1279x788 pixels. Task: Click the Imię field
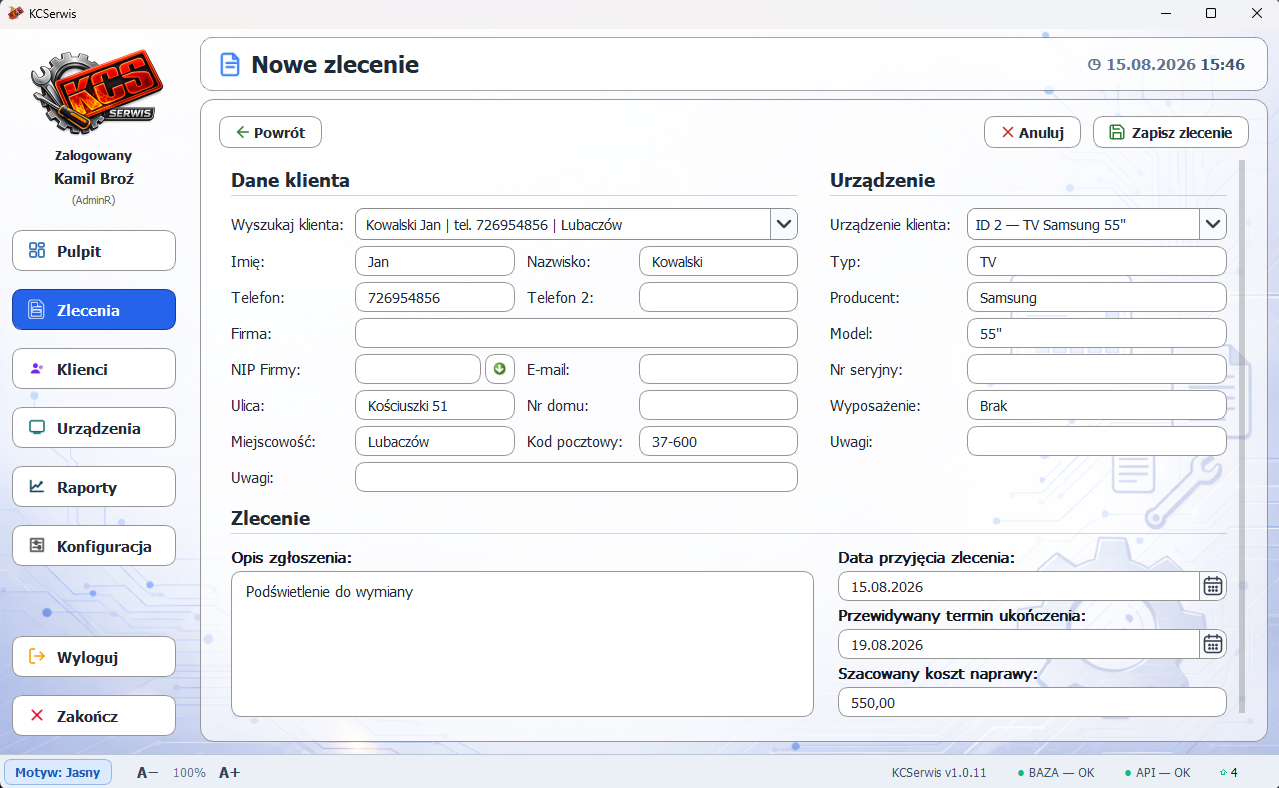pos(434,262)
